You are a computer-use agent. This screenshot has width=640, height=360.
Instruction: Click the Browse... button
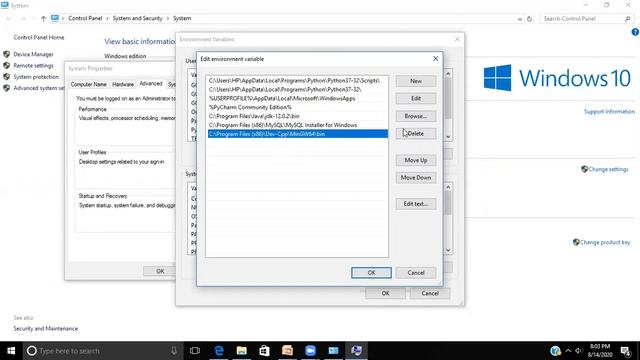point(416,116)
